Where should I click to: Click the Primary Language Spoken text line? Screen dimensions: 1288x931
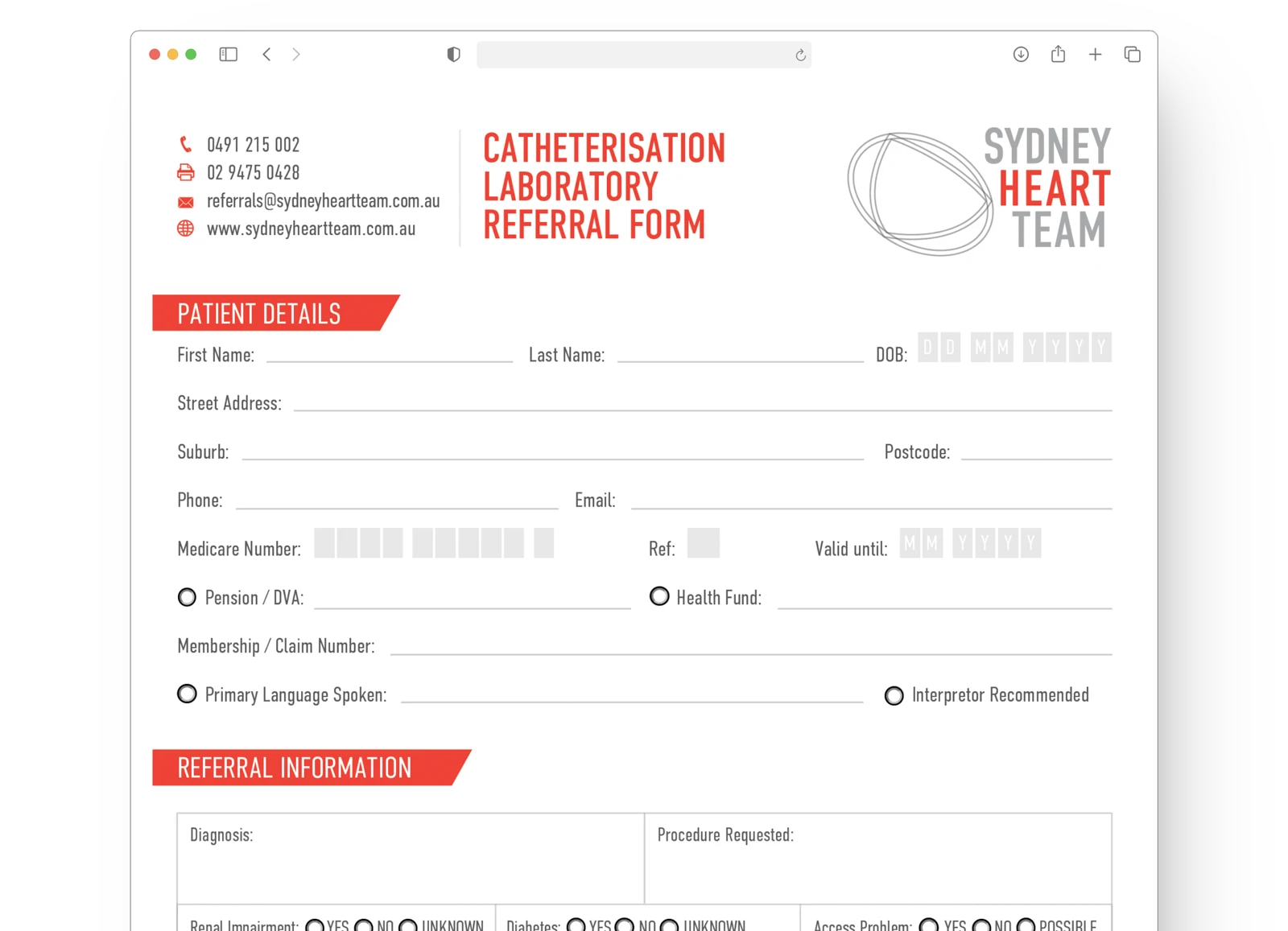tap(632, 694)
